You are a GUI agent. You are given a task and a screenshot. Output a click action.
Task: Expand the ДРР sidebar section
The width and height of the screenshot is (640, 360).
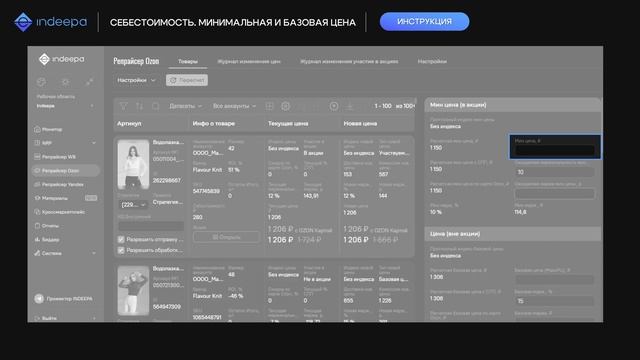click(x=65, y=143)
